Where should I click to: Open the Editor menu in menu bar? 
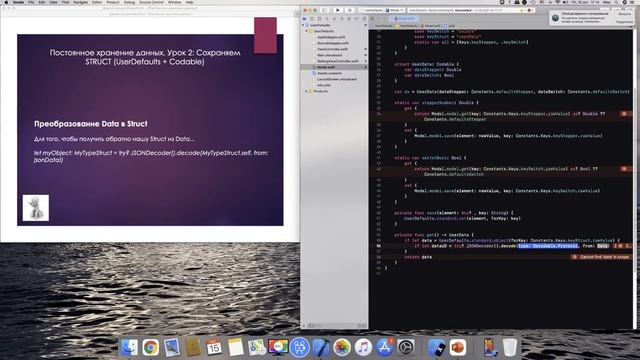(97, 2)
